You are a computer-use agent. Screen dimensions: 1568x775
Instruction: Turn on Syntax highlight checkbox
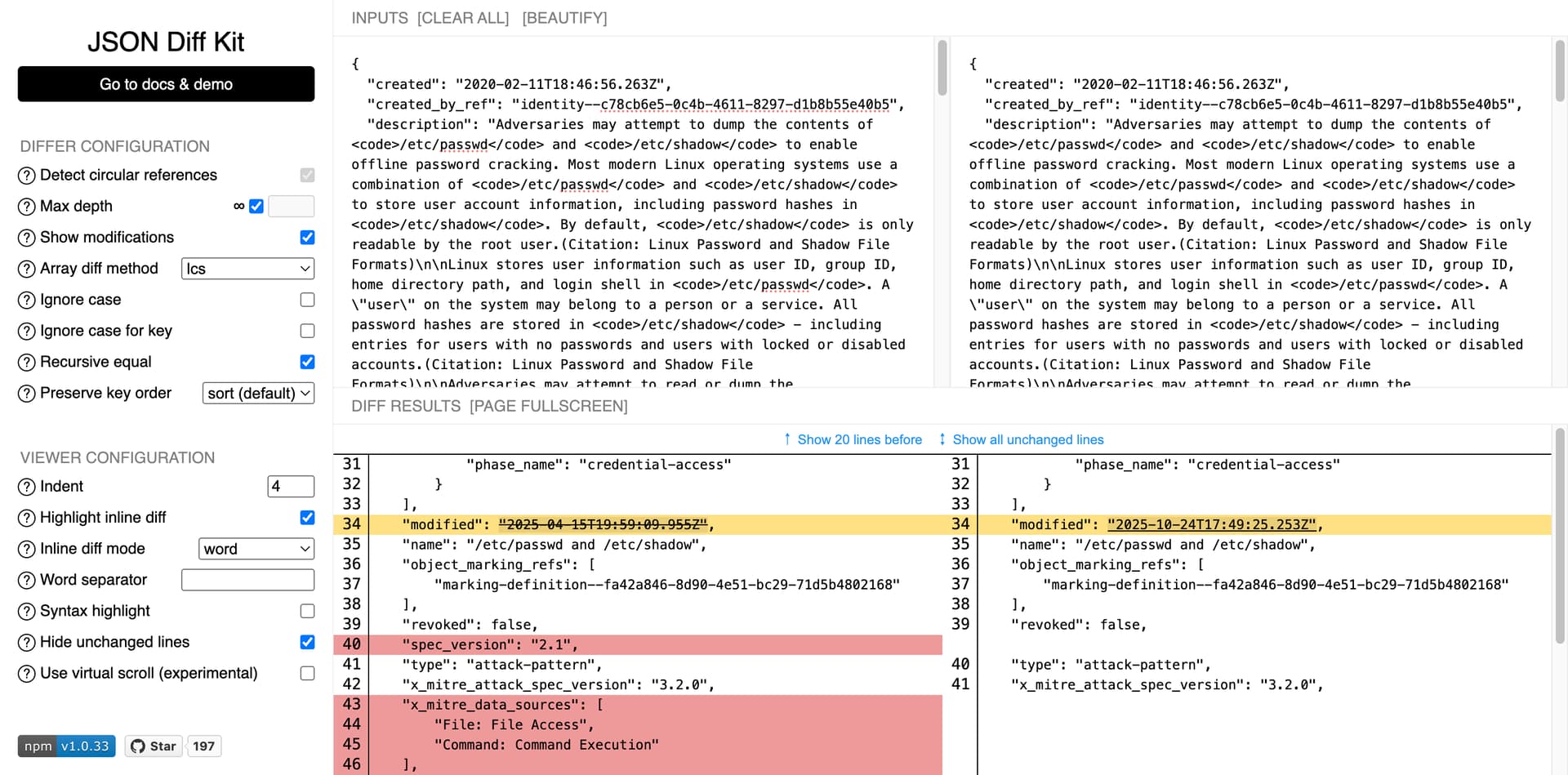[x=307, y=611]
